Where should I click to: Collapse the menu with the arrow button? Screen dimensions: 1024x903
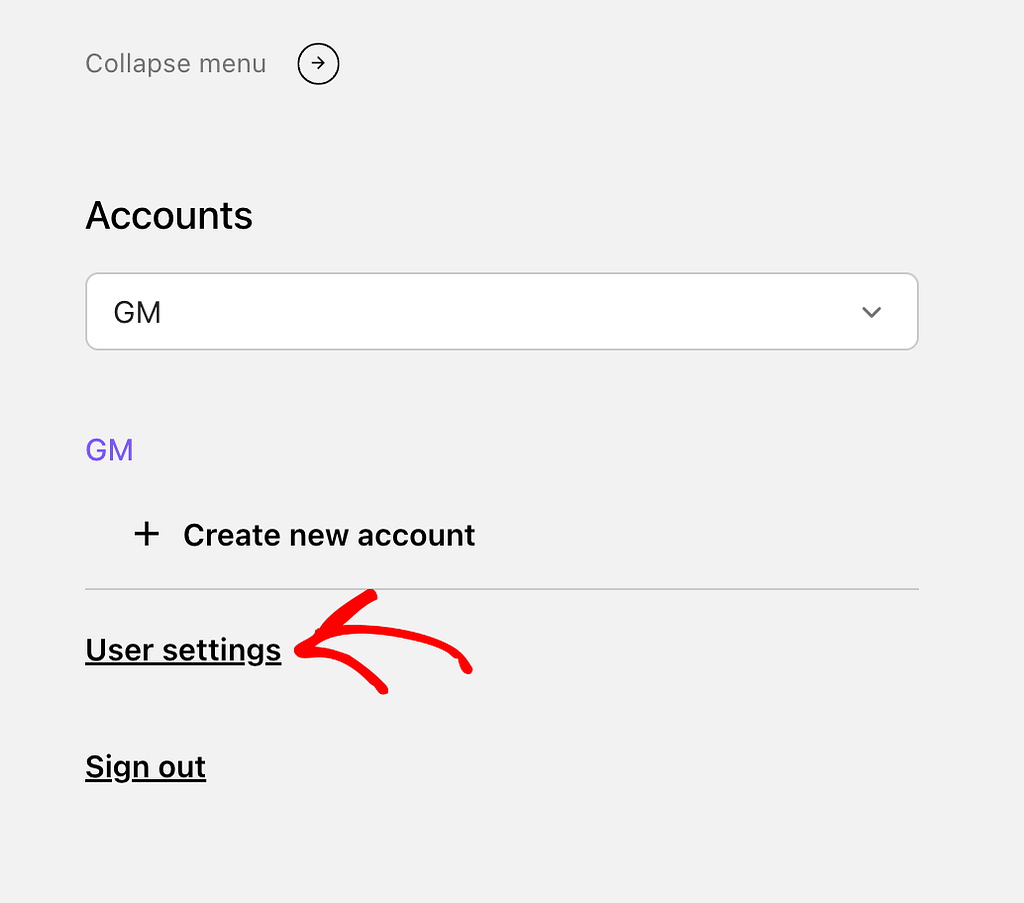tap(318, 64)
